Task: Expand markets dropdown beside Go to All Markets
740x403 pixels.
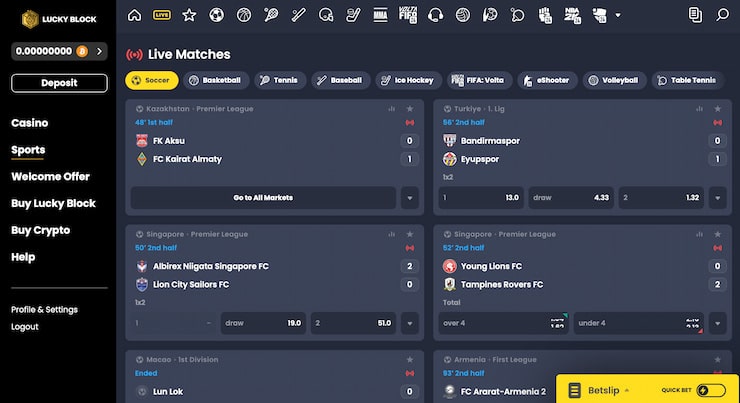Action: point(410,198)
